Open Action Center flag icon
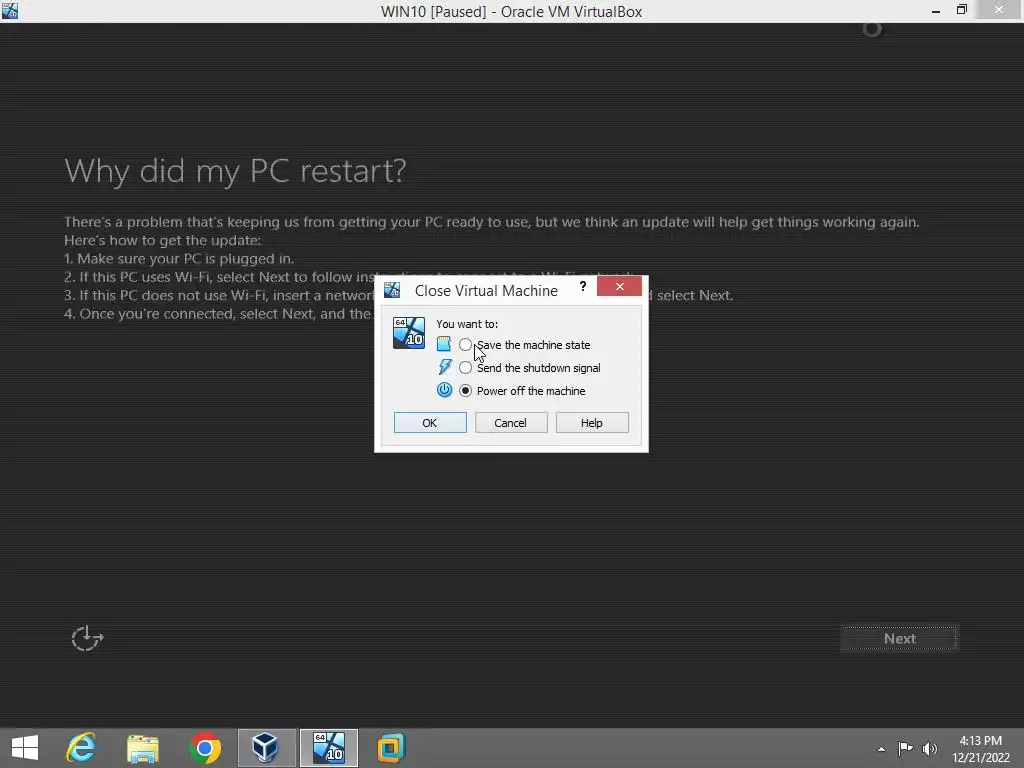The height and width of the screenshot is (768, 1024). pyautogui.click(x=905, y=749)
